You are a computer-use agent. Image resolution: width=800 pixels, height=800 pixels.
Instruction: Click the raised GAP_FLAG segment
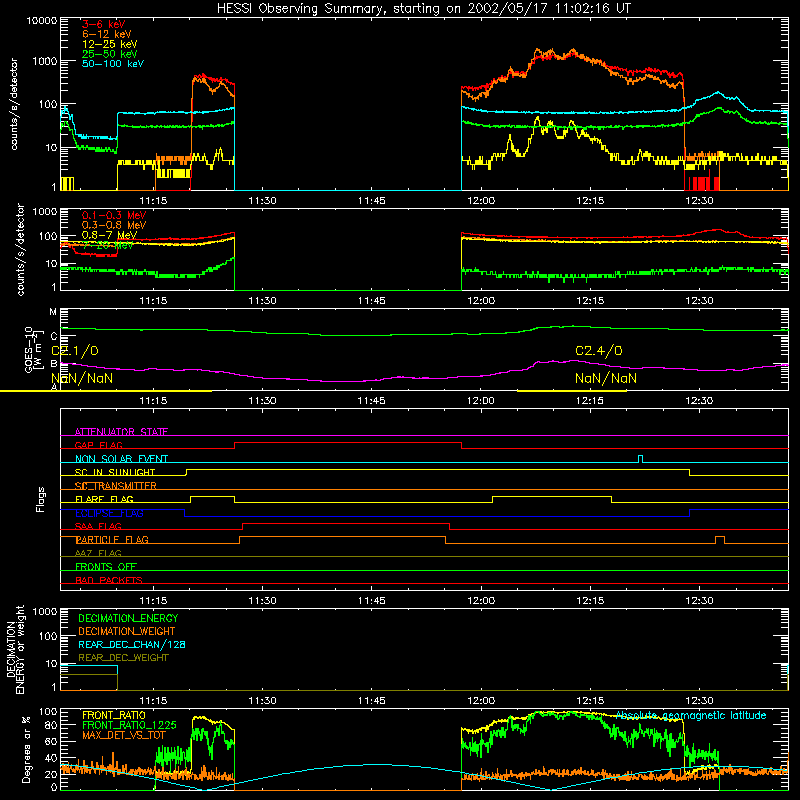348,443
